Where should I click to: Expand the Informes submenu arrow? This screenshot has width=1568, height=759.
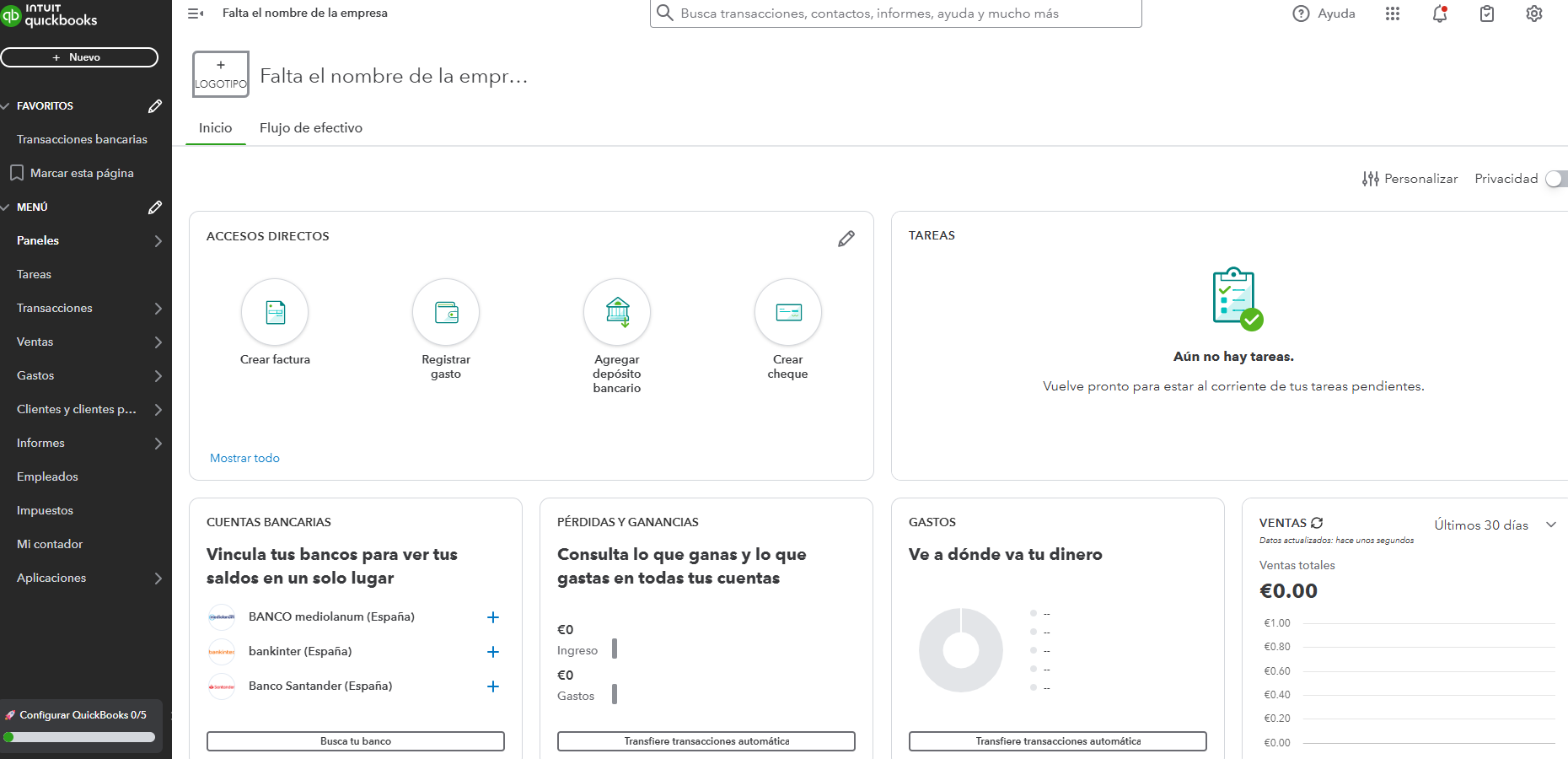pyautogui.click(x=158, y=444)
